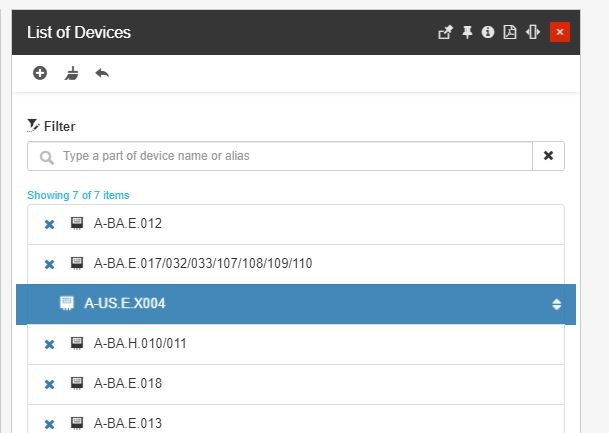This screenshot has width=609, height=433.
Task: Remove device A-BA.E.012 from list
Action: tap(49, 224)
